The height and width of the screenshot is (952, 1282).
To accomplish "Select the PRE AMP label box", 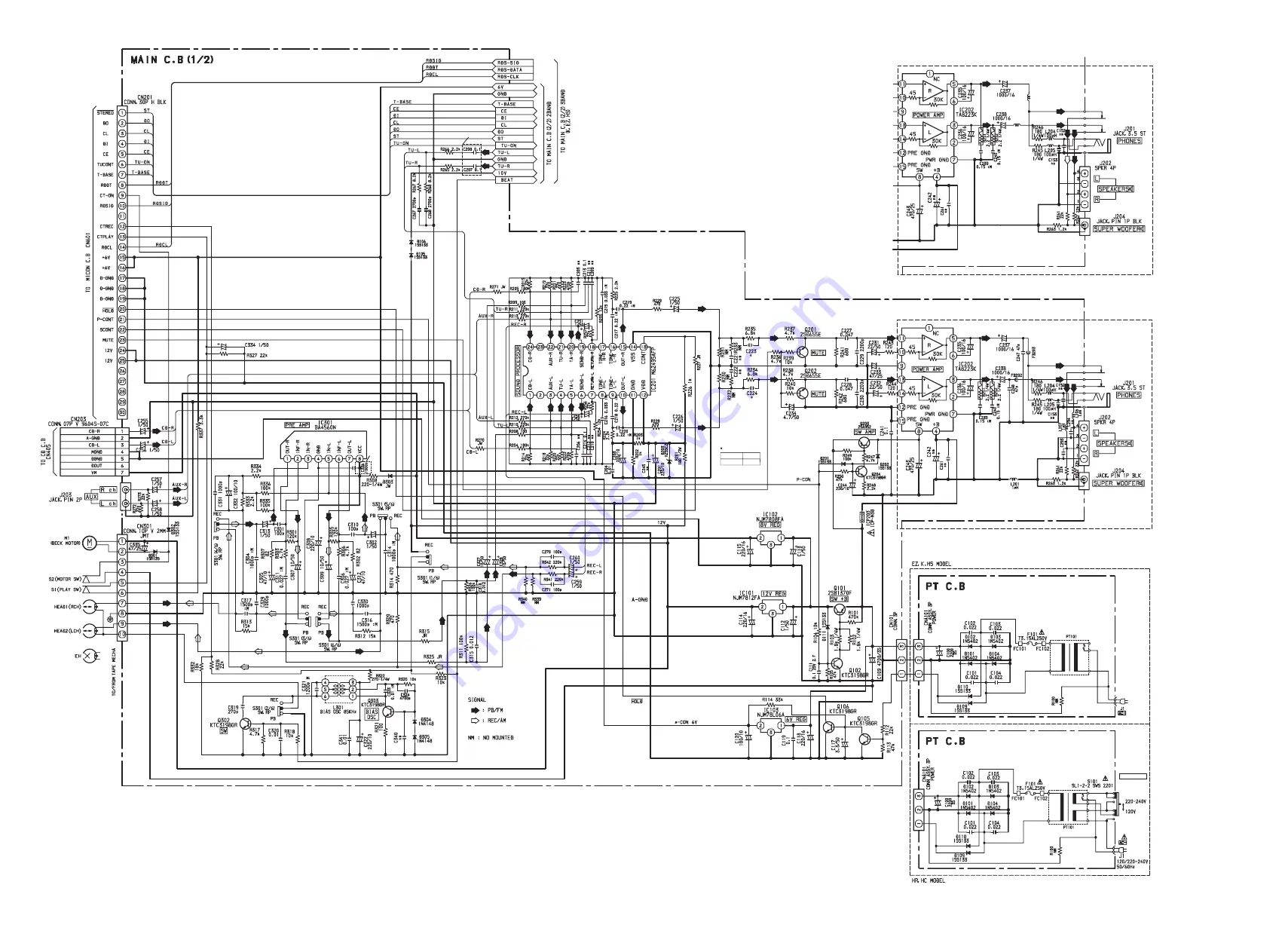I will (x=297, y=425).
